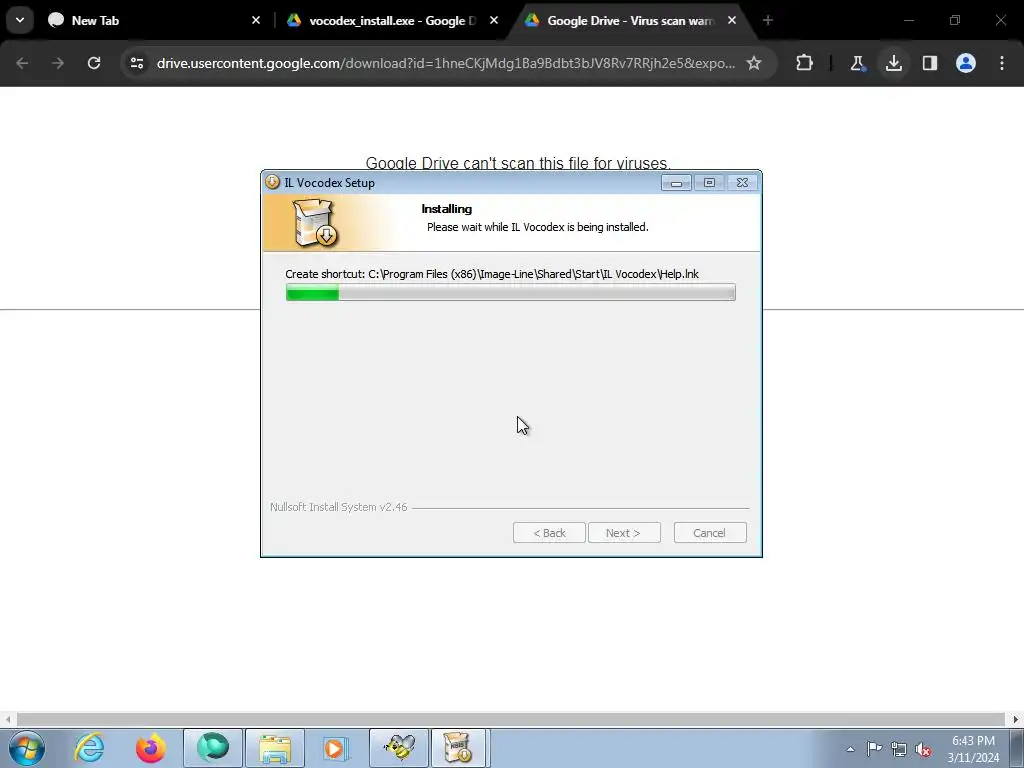Viewport: 1024px width, 768px height.
Task: Go back to the previous page
Action: pyautogui.click(x=22, y=63)
